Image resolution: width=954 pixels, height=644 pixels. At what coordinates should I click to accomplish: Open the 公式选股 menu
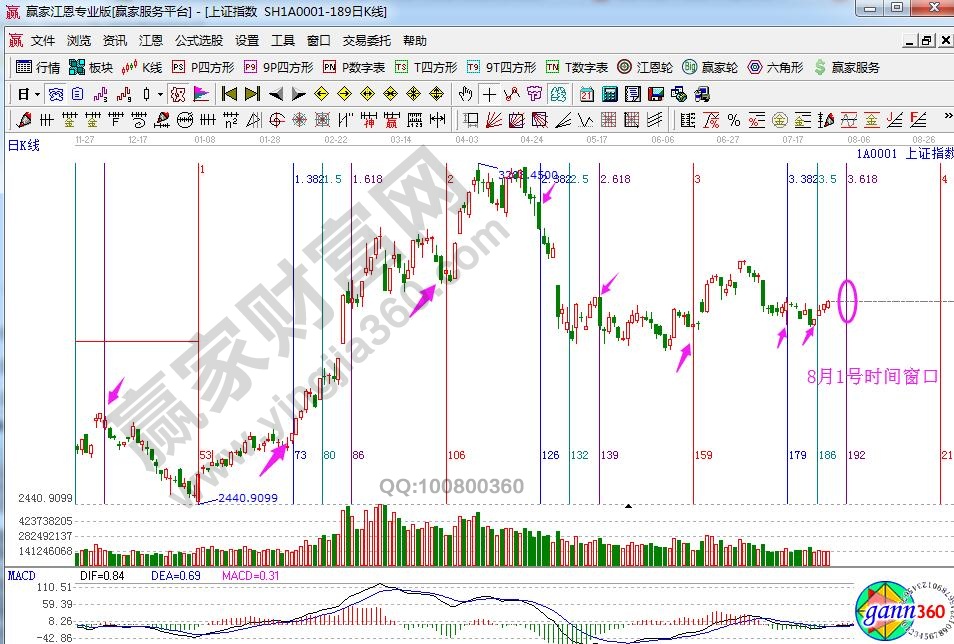tap(199, 41)
